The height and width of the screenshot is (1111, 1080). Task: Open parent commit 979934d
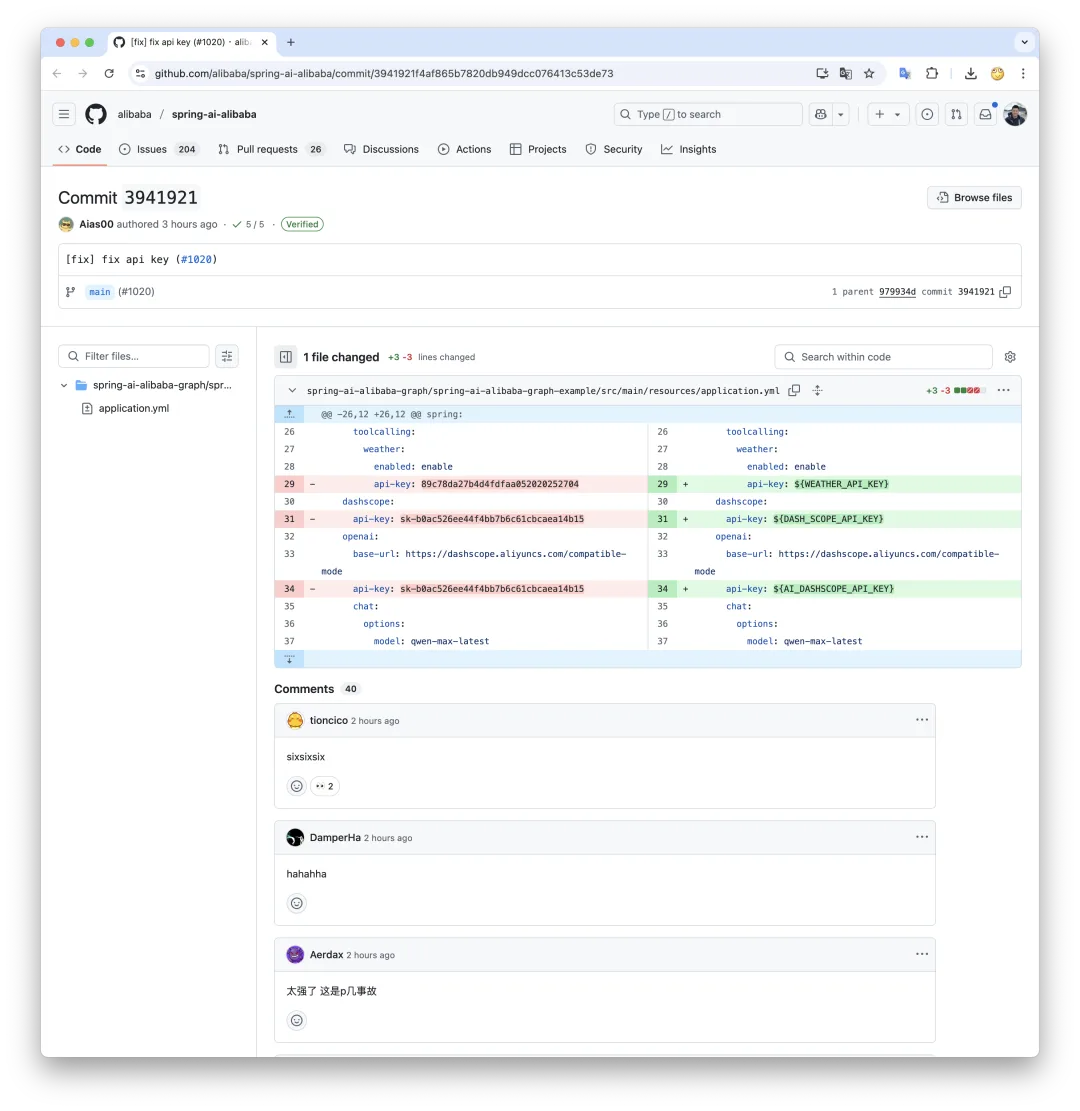pos(897,292)
